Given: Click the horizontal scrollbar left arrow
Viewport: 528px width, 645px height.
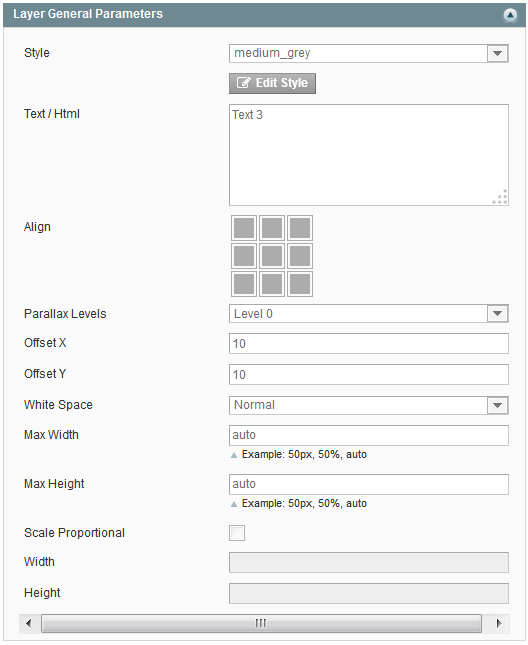Looking at the screenshot, I should pyautogui.click(x=29, y=623).
